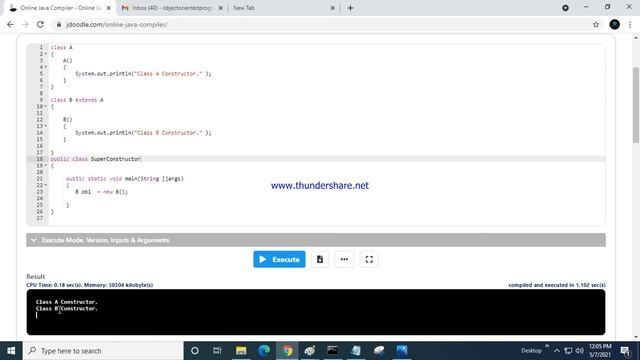Click the Result label
Viewport: 640px width, 360px height.
pos(36,277)
